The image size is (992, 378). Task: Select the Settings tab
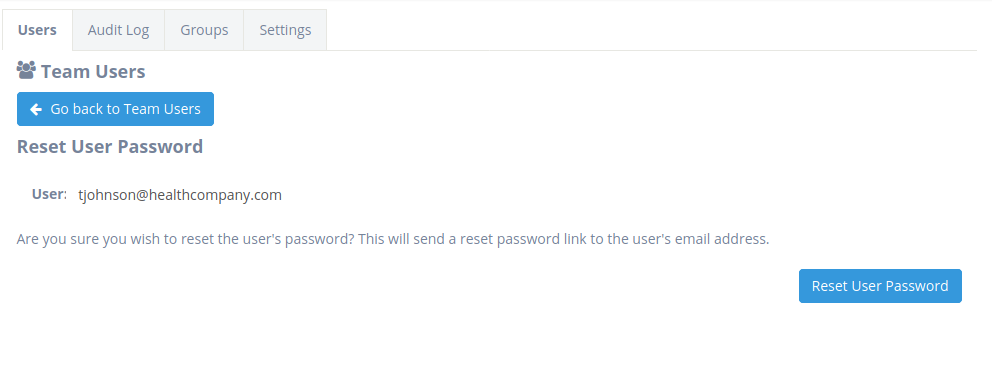285,30
